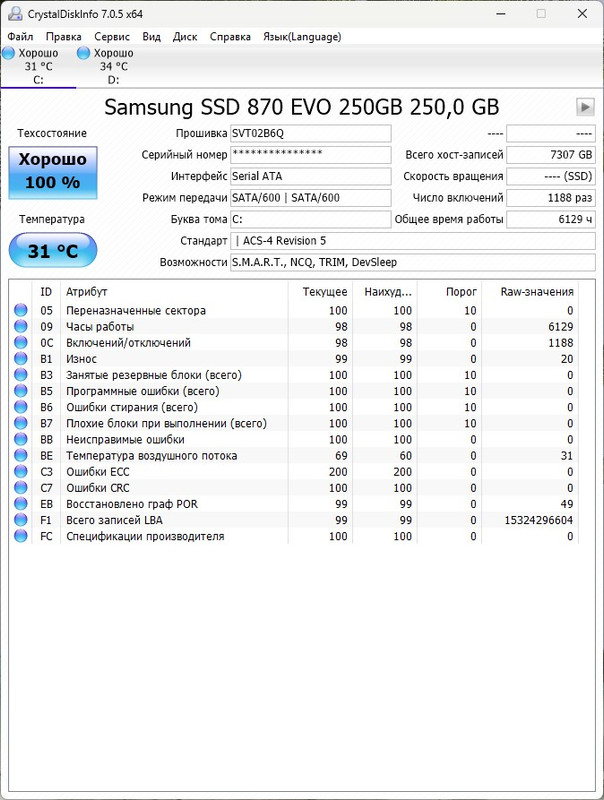Image resolution: width=604 pixels, height=800 pixels.
Task: Click the Наихуд... column header
Action: (385, 292)
